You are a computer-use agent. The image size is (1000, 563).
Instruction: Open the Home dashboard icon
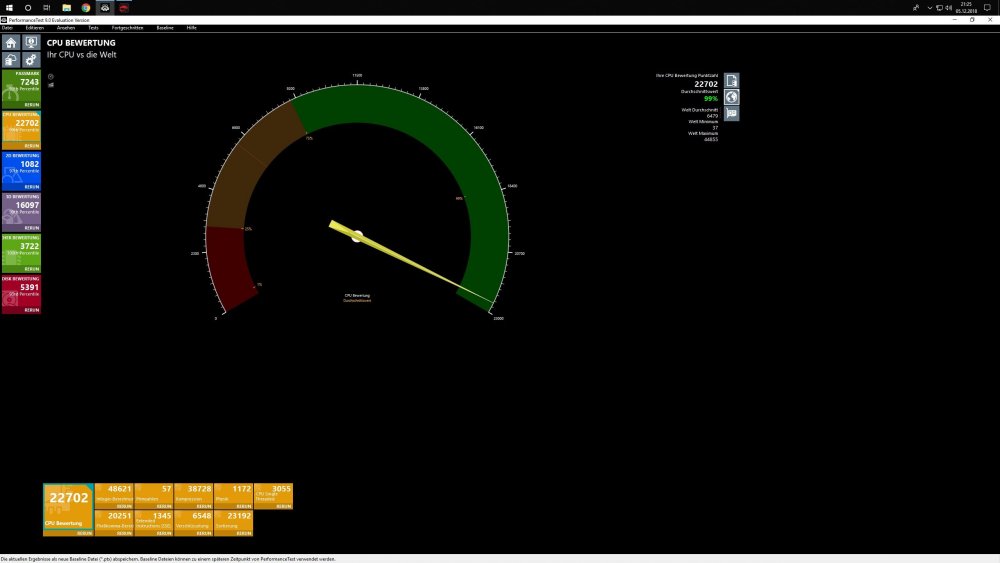pyautogui.click(x=11, y=43)
